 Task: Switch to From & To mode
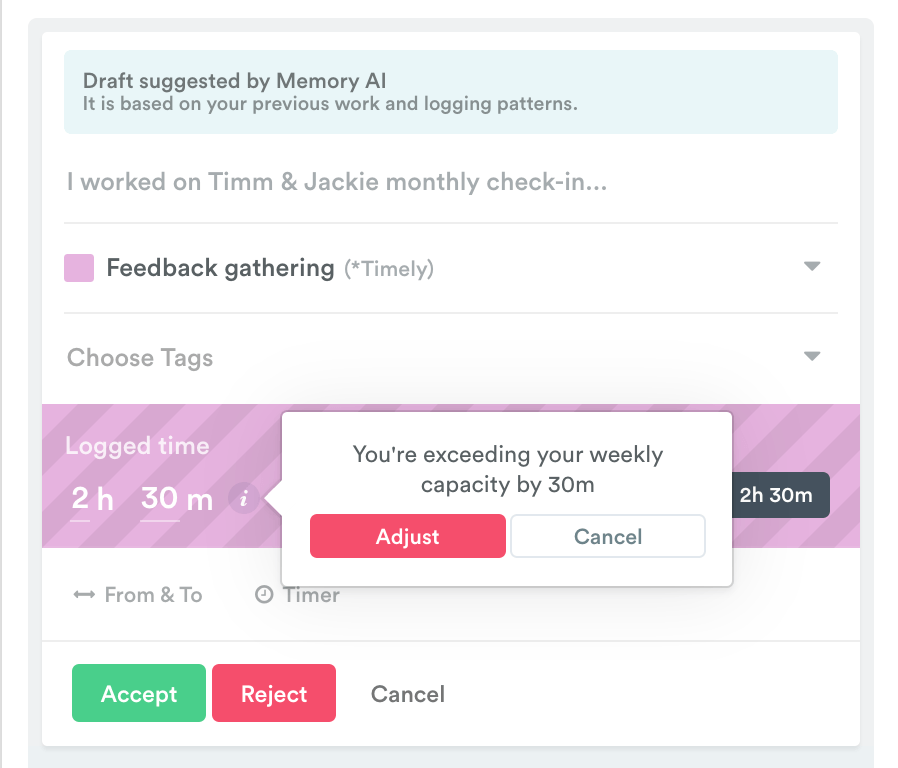[138, 595]
